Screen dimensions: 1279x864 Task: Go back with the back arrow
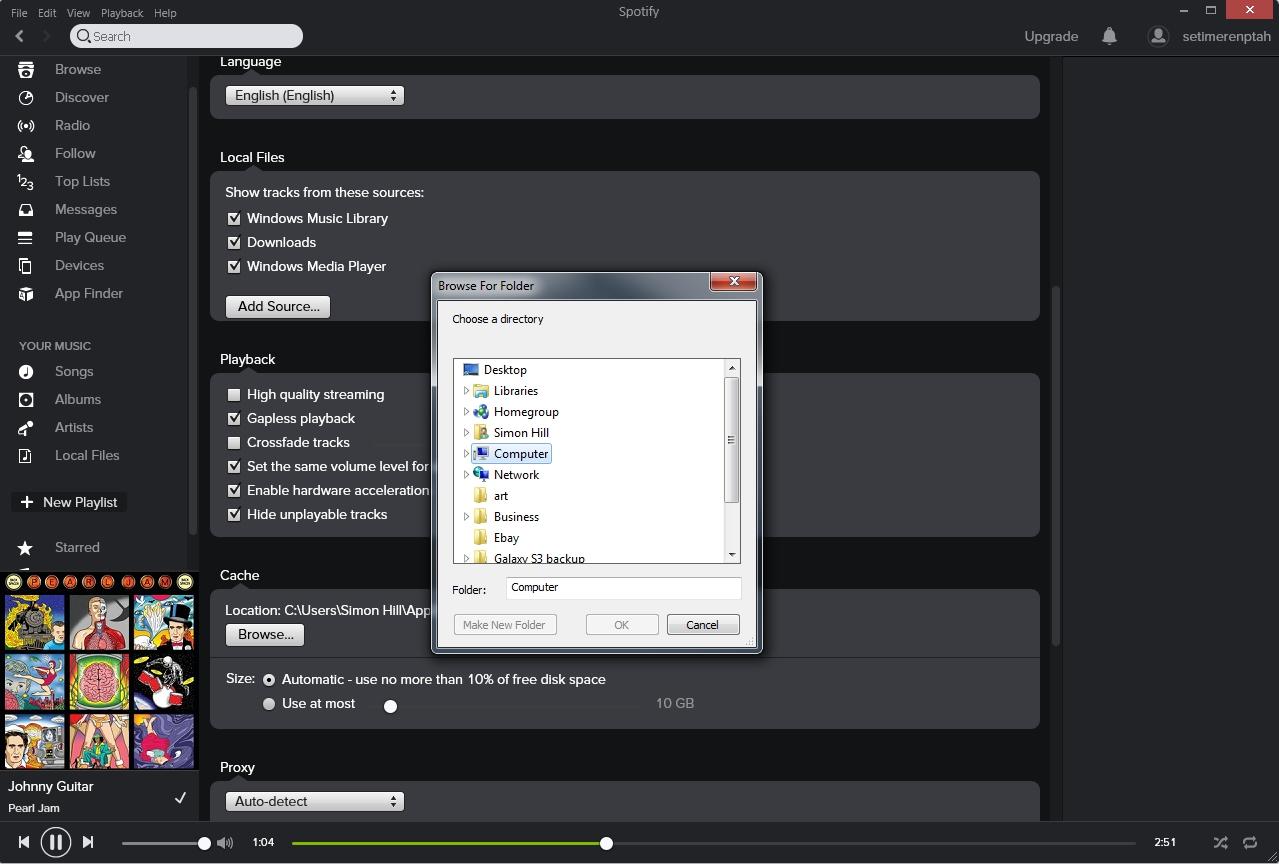[x=20, y=36]
